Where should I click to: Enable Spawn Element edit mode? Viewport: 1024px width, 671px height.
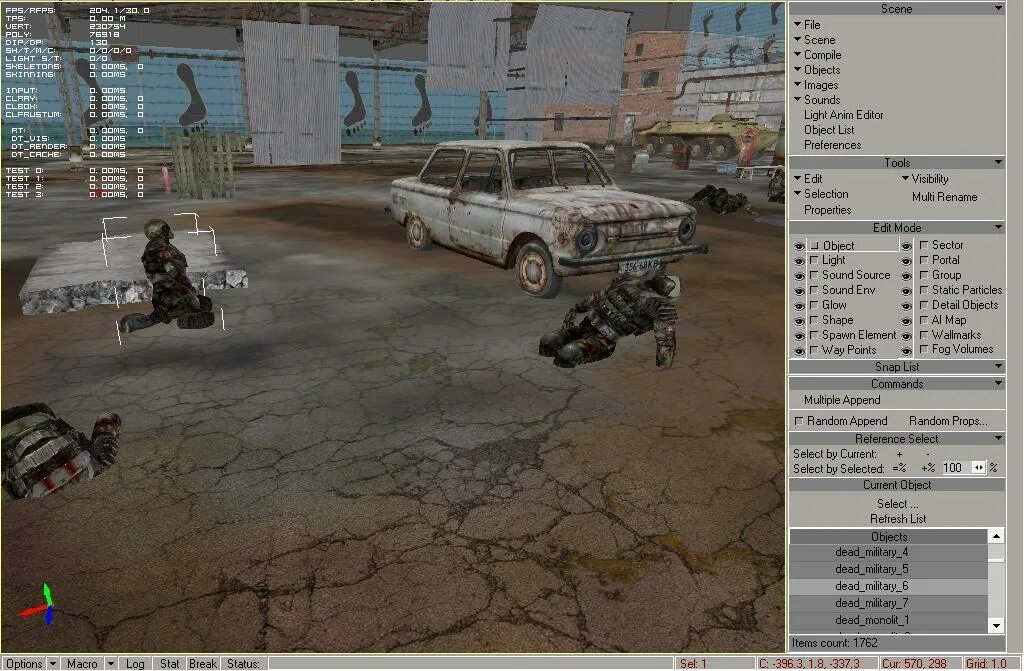(853, 335)
